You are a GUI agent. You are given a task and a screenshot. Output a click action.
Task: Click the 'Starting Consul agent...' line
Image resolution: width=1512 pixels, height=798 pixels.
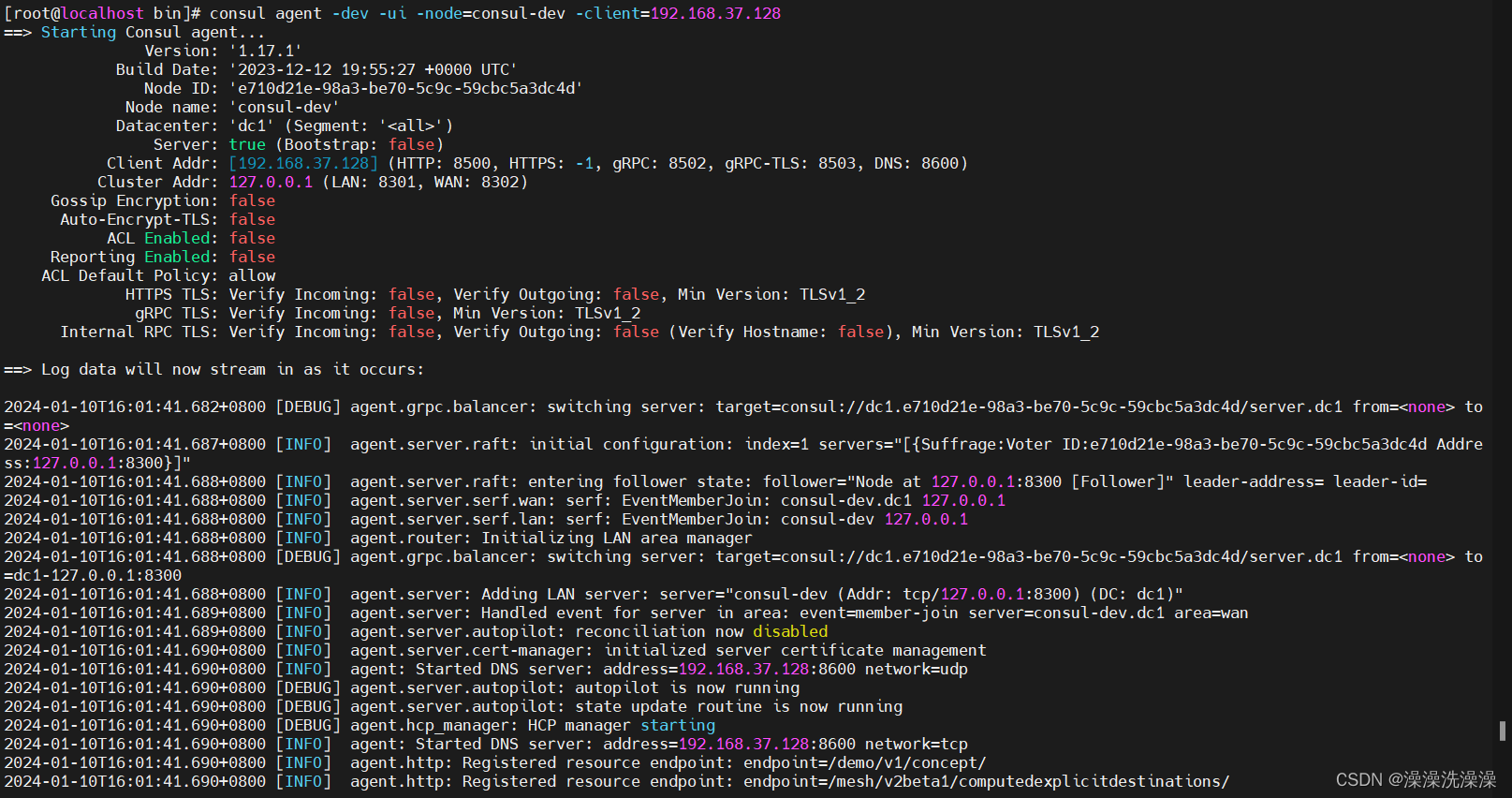[x=135, y=32]
